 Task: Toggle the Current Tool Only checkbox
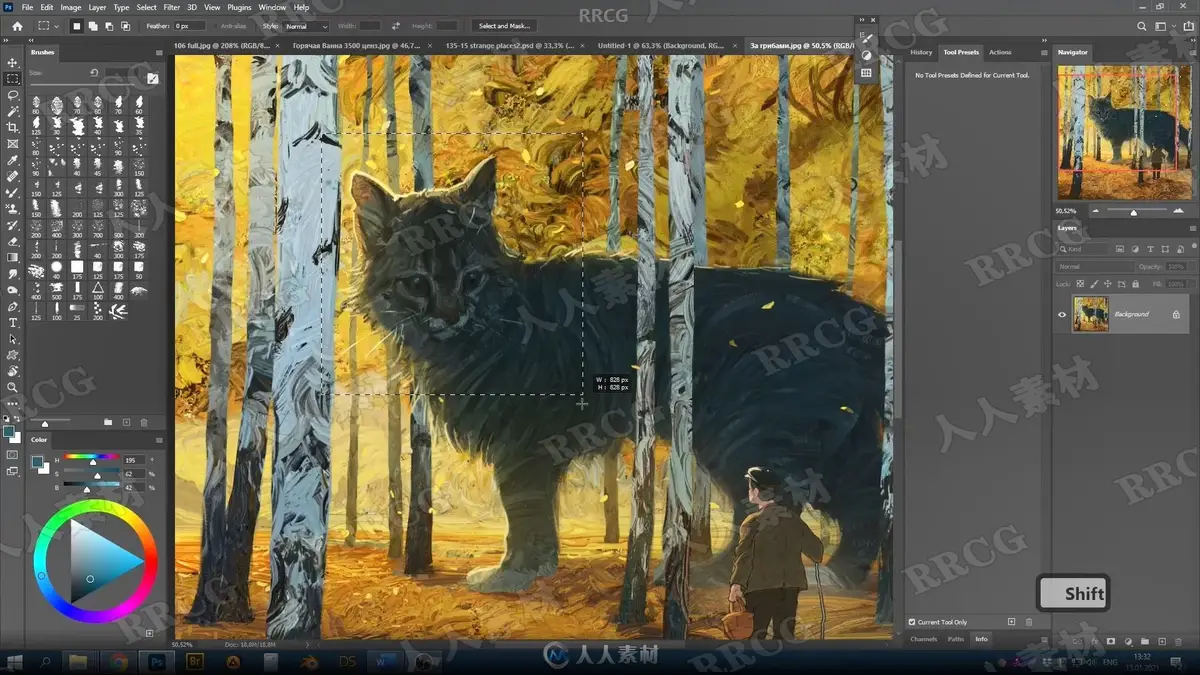912,622
